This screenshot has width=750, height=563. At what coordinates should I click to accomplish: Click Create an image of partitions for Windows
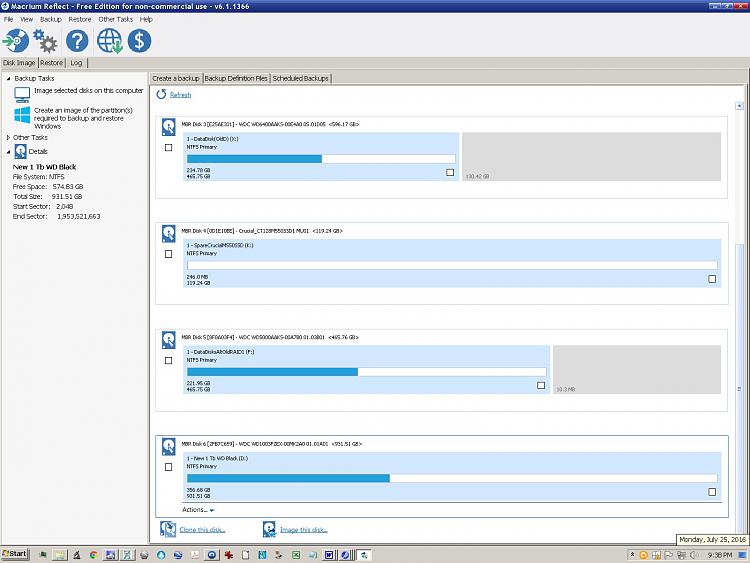tap(83, 118)
